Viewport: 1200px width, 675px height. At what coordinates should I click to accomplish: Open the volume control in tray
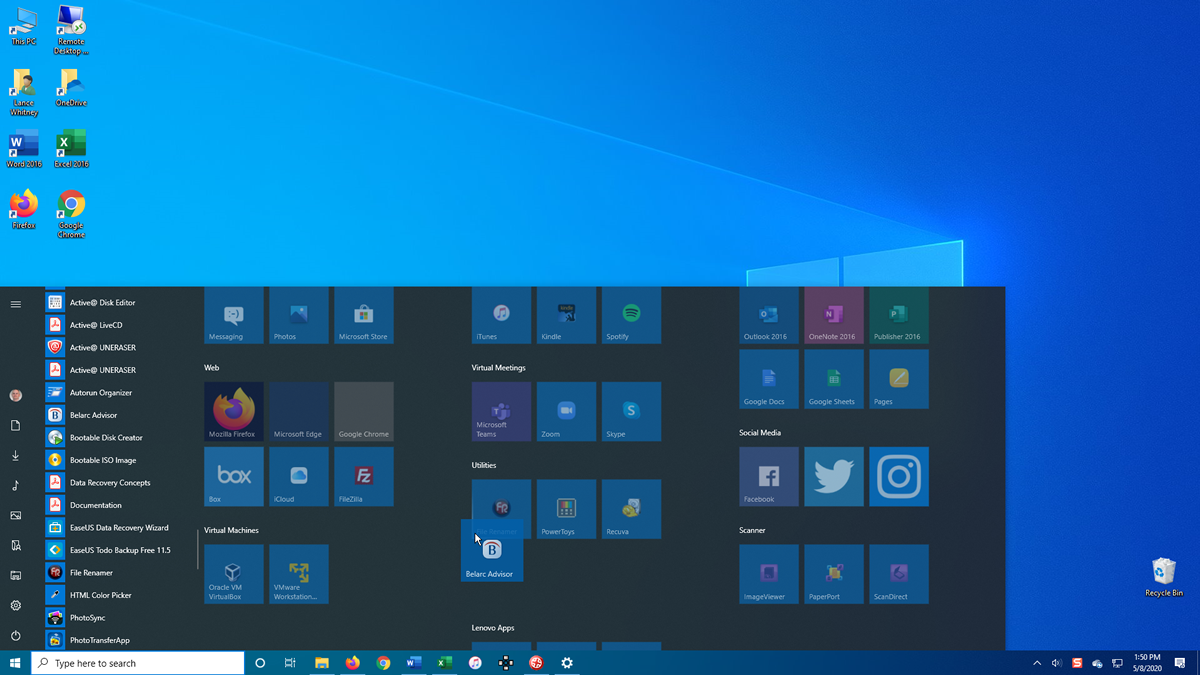[x=1057, y=663]
